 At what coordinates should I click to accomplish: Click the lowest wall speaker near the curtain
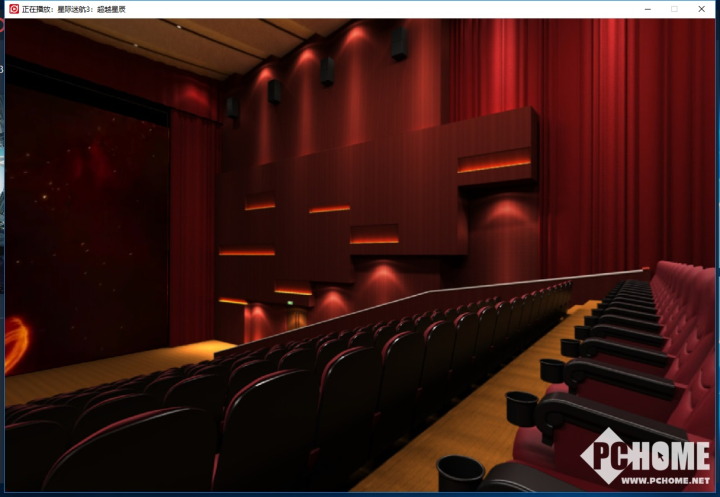(x=233, y=107)
